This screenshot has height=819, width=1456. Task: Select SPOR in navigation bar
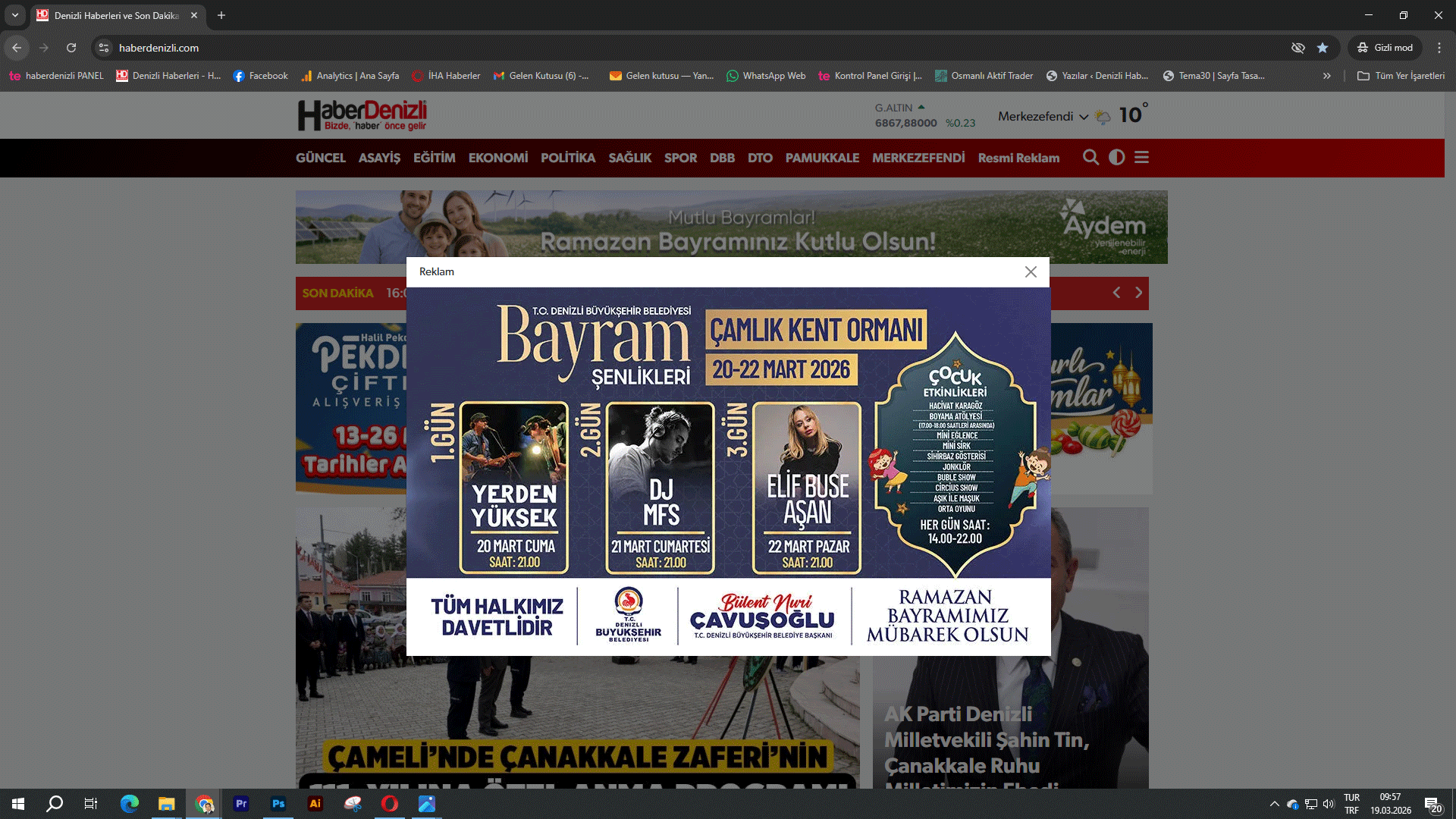pos(680,158)
